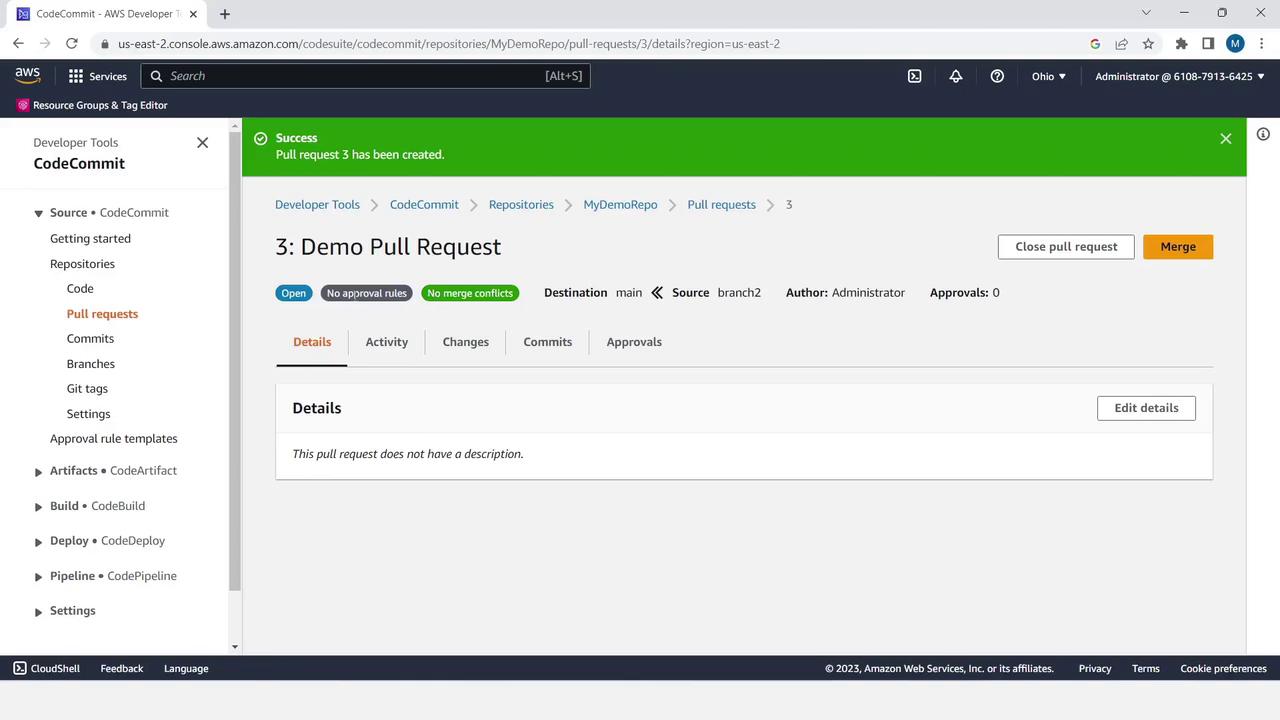Click Close pull request
The height and width of the screenshot is (720, 1280).
click(1066, 247)
